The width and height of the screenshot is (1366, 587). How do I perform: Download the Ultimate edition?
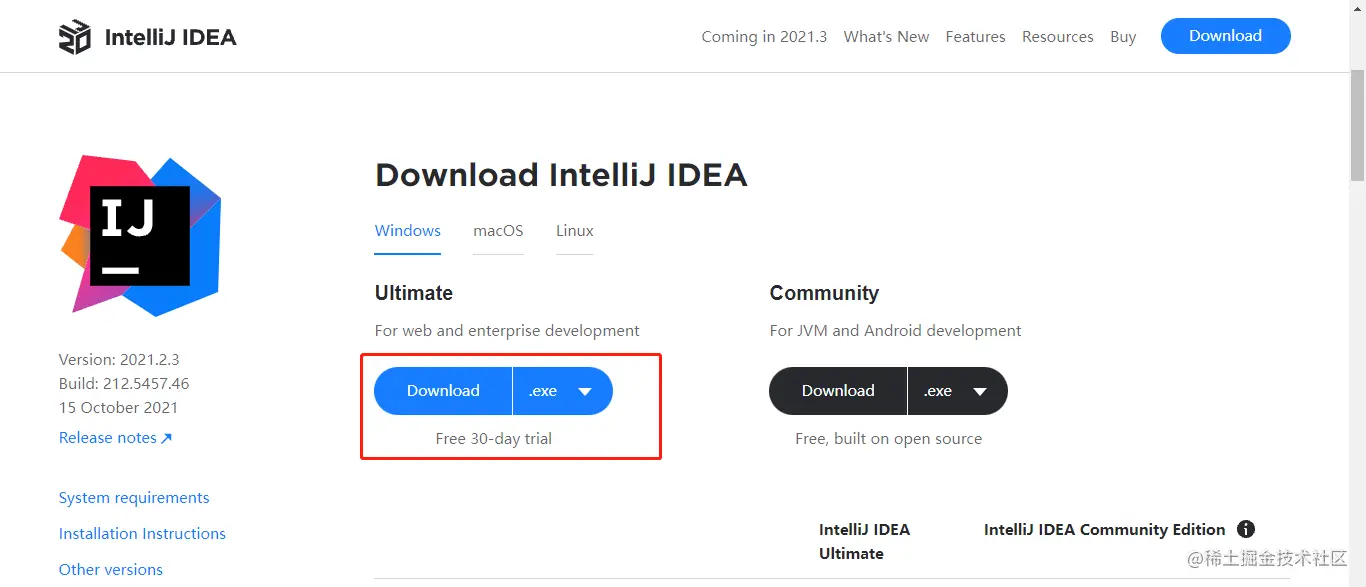coord(443,391)
